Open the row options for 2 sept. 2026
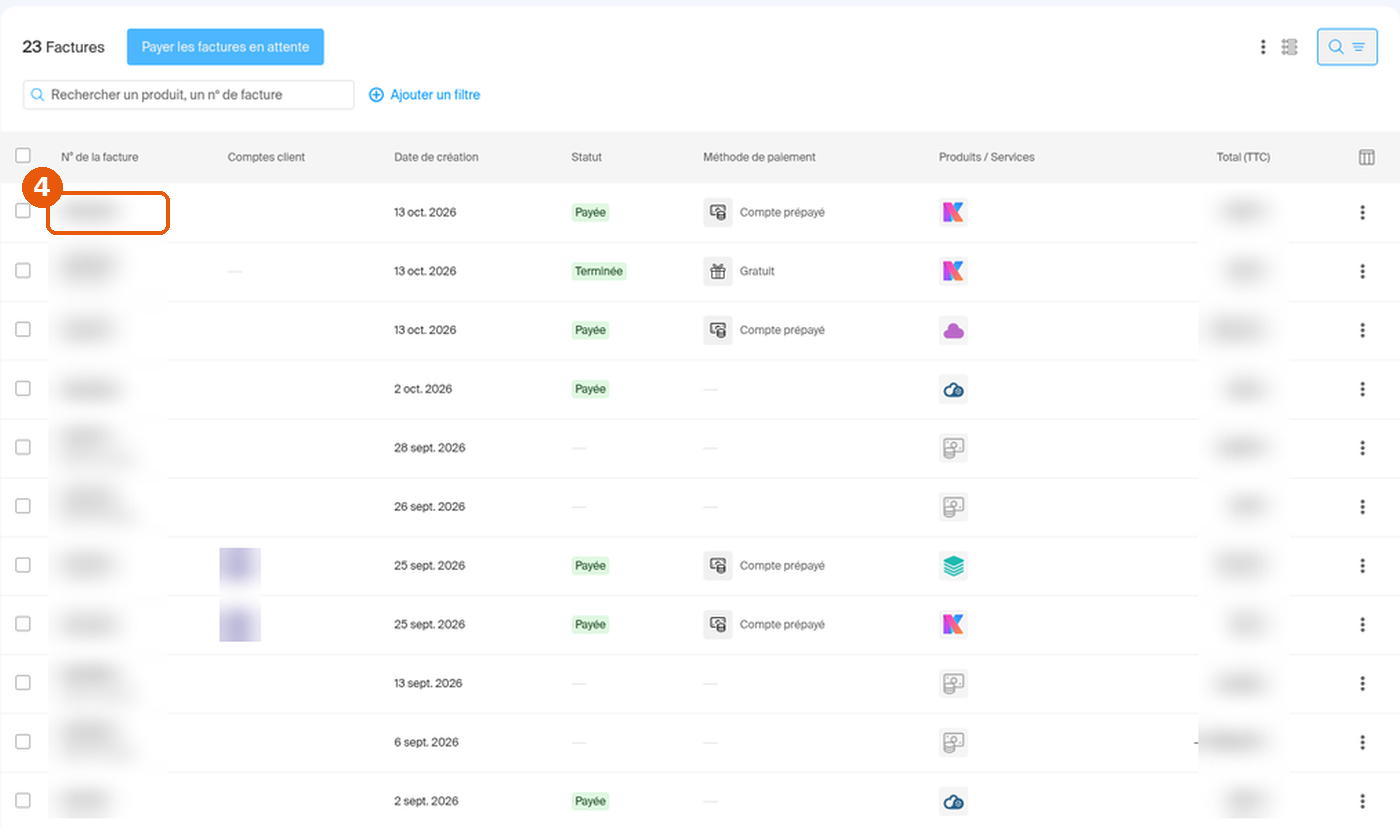 coord(1362,802)
